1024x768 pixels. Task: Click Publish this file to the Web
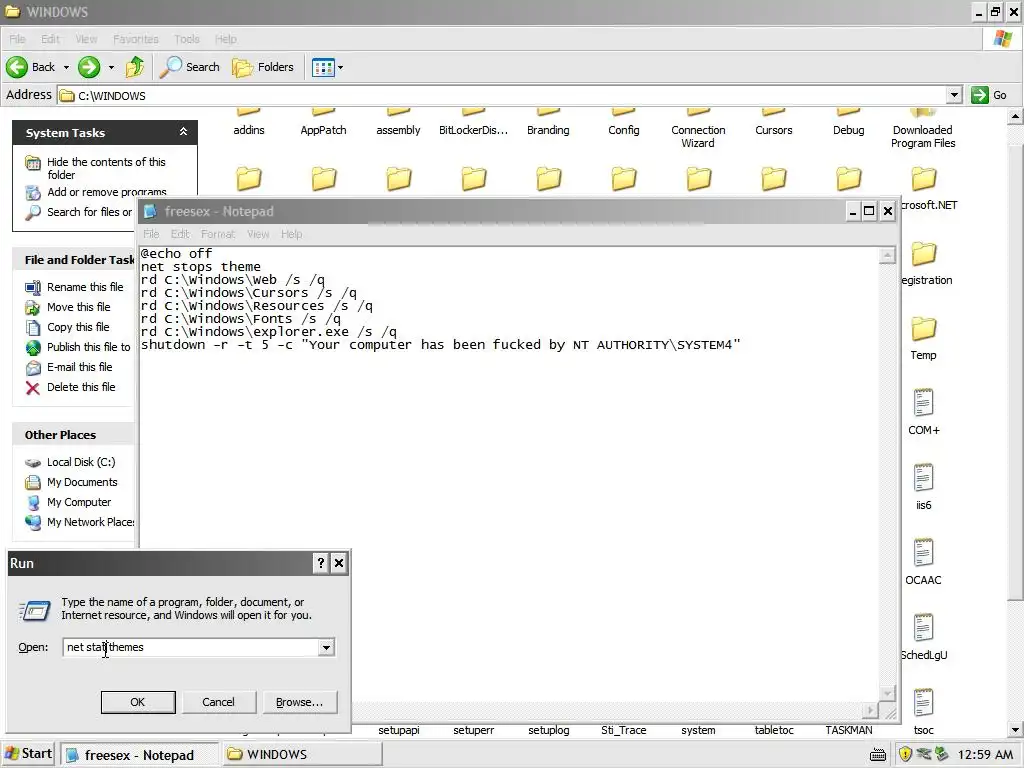78,347
